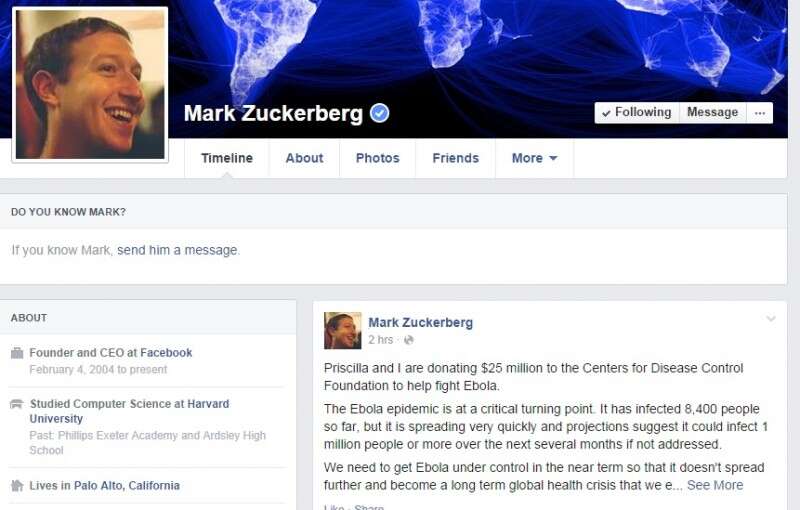Screen dimensions: 800x510
Task: Click the globe privacy icon on the post
Action: [408, 340]
